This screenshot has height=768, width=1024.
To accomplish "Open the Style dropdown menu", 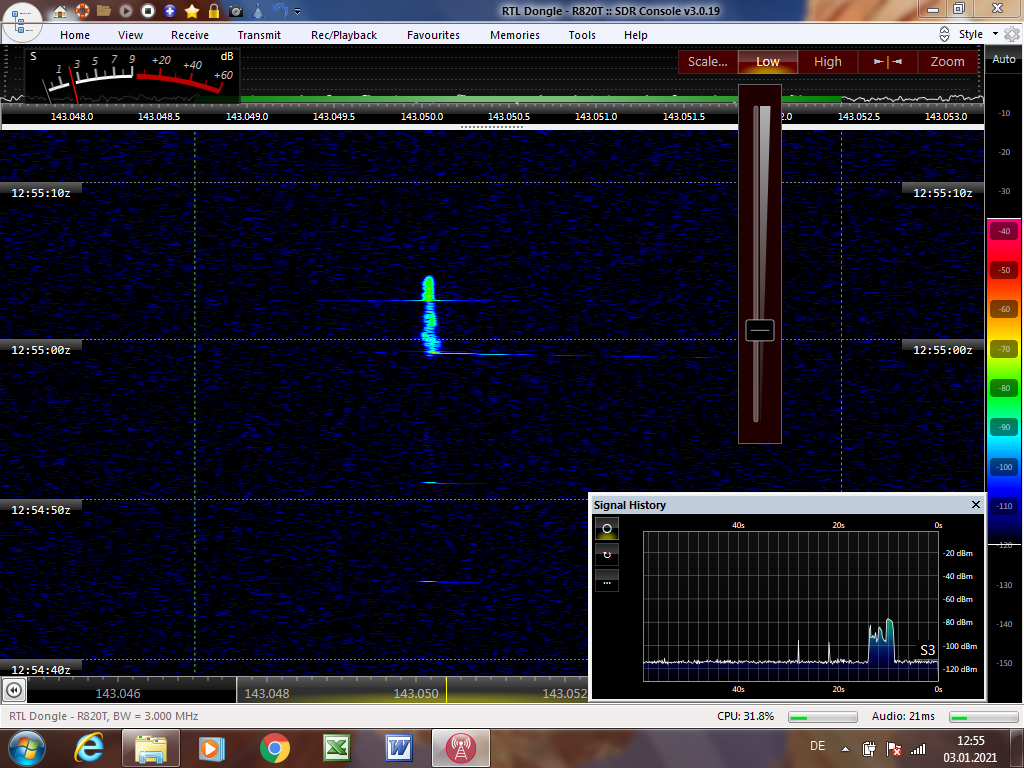I will click(978, 34).
